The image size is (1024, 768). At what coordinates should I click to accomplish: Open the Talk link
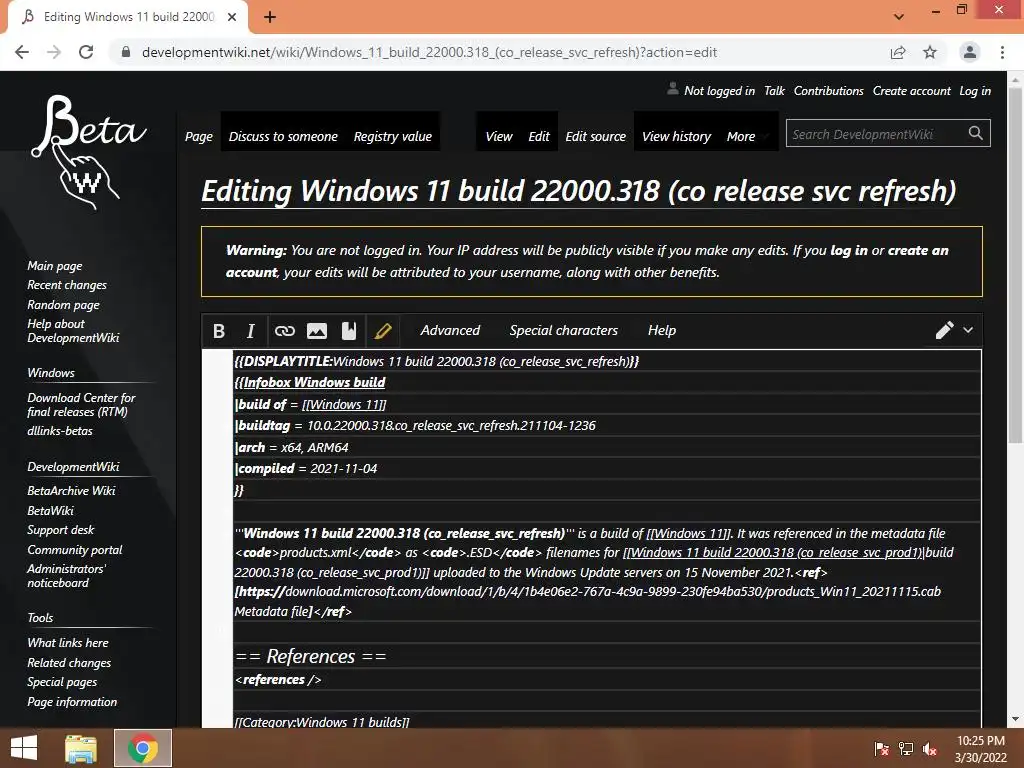point(774,91)
